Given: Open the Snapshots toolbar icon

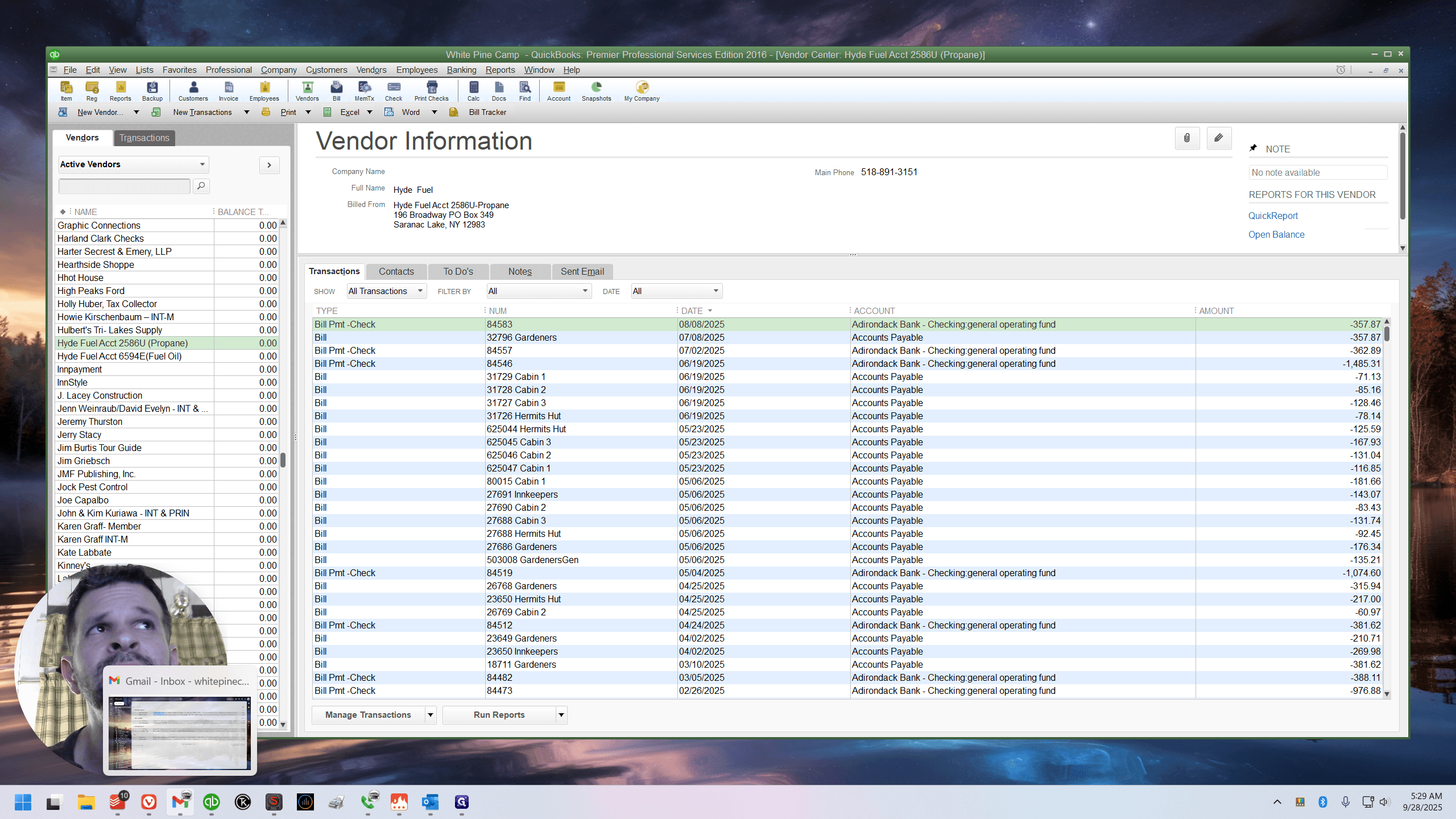Looking at the screenshot, I should coord(596,90).
